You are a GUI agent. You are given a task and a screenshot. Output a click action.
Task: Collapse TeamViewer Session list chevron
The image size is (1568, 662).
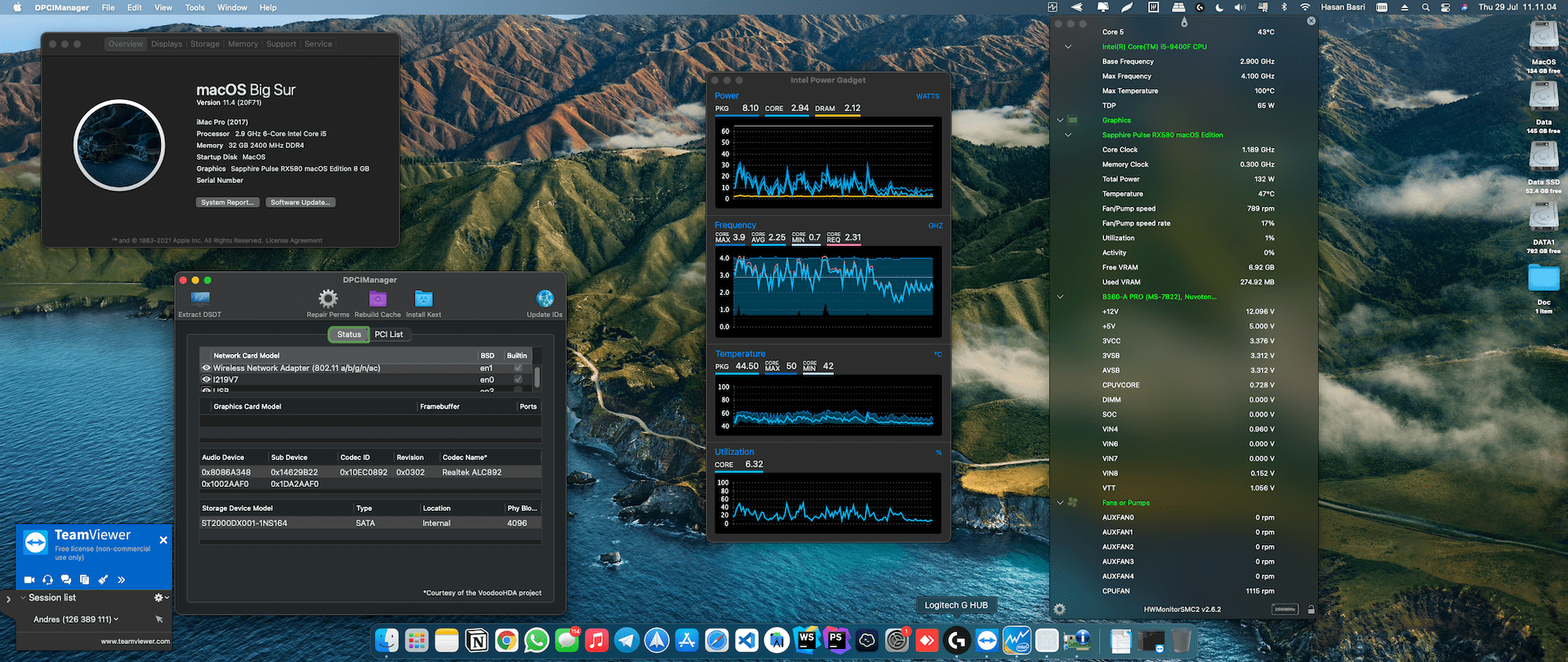(x=23, y=597)
